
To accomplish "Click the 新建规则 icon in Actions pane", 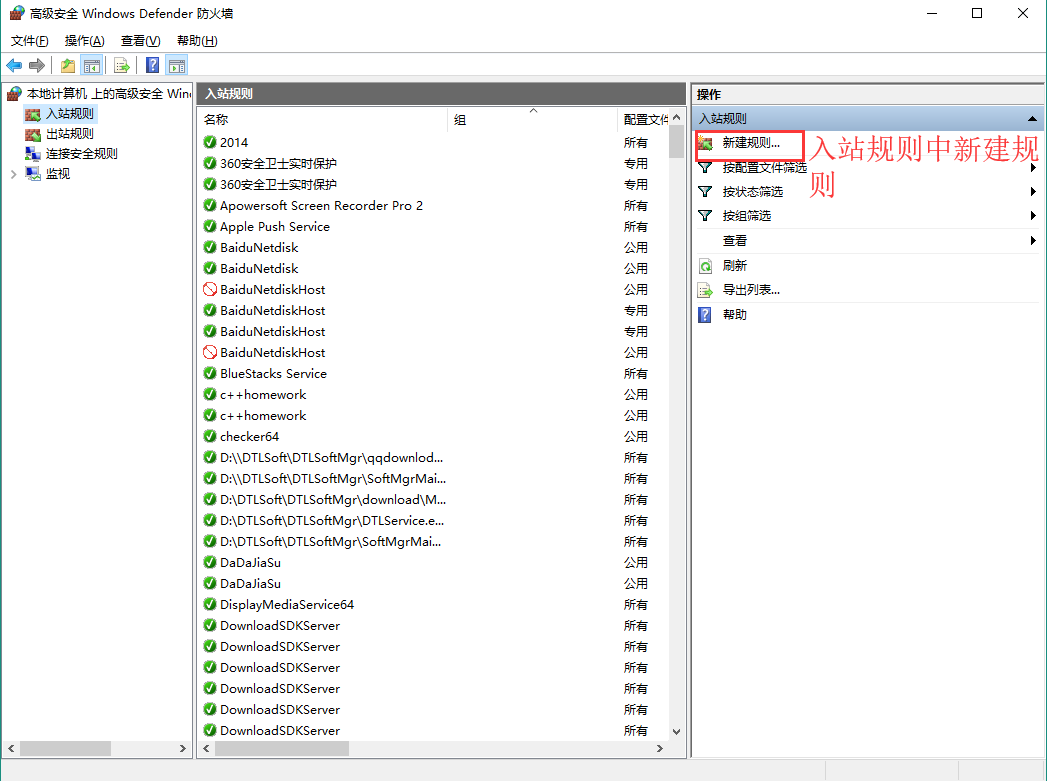I will 705,143.
